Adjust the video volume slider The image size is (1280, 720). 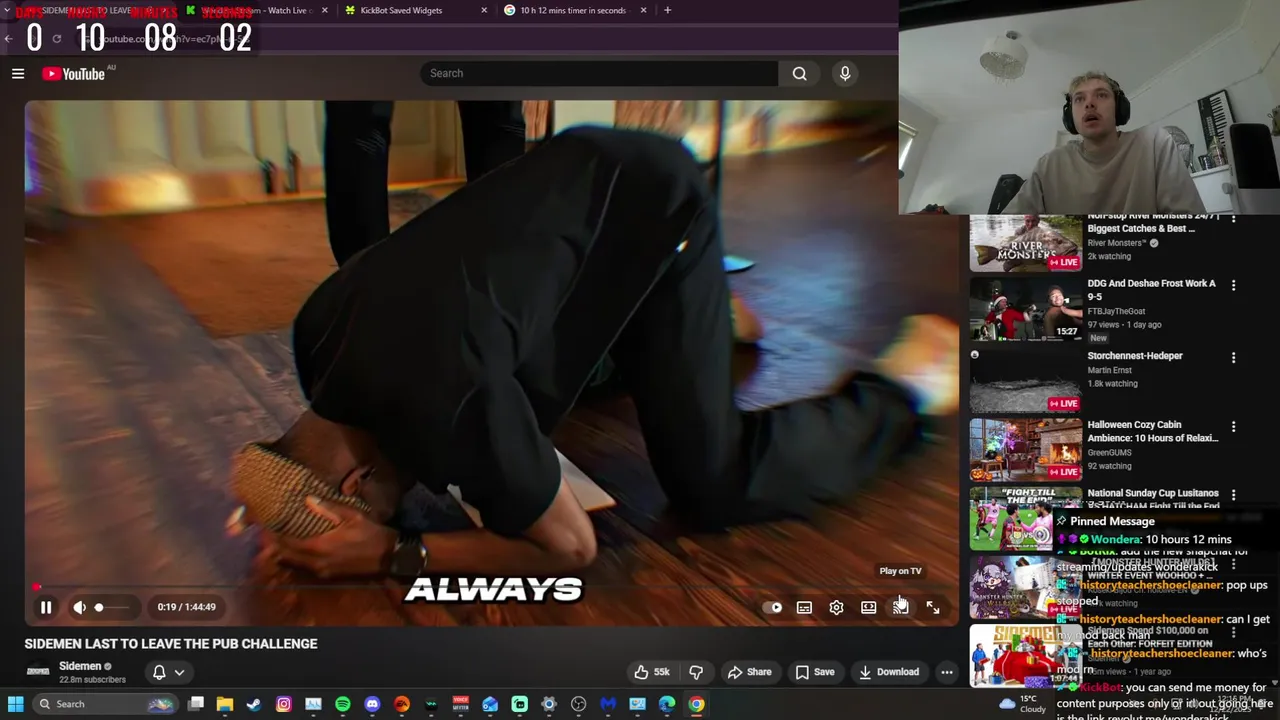[x=112, y=607]
